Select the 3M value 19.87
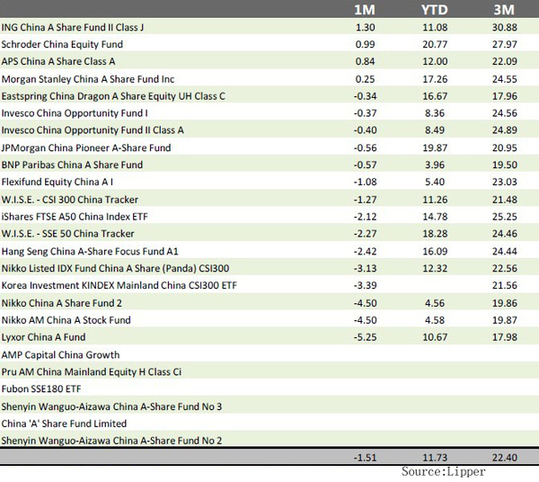 (x=504, y=320)
